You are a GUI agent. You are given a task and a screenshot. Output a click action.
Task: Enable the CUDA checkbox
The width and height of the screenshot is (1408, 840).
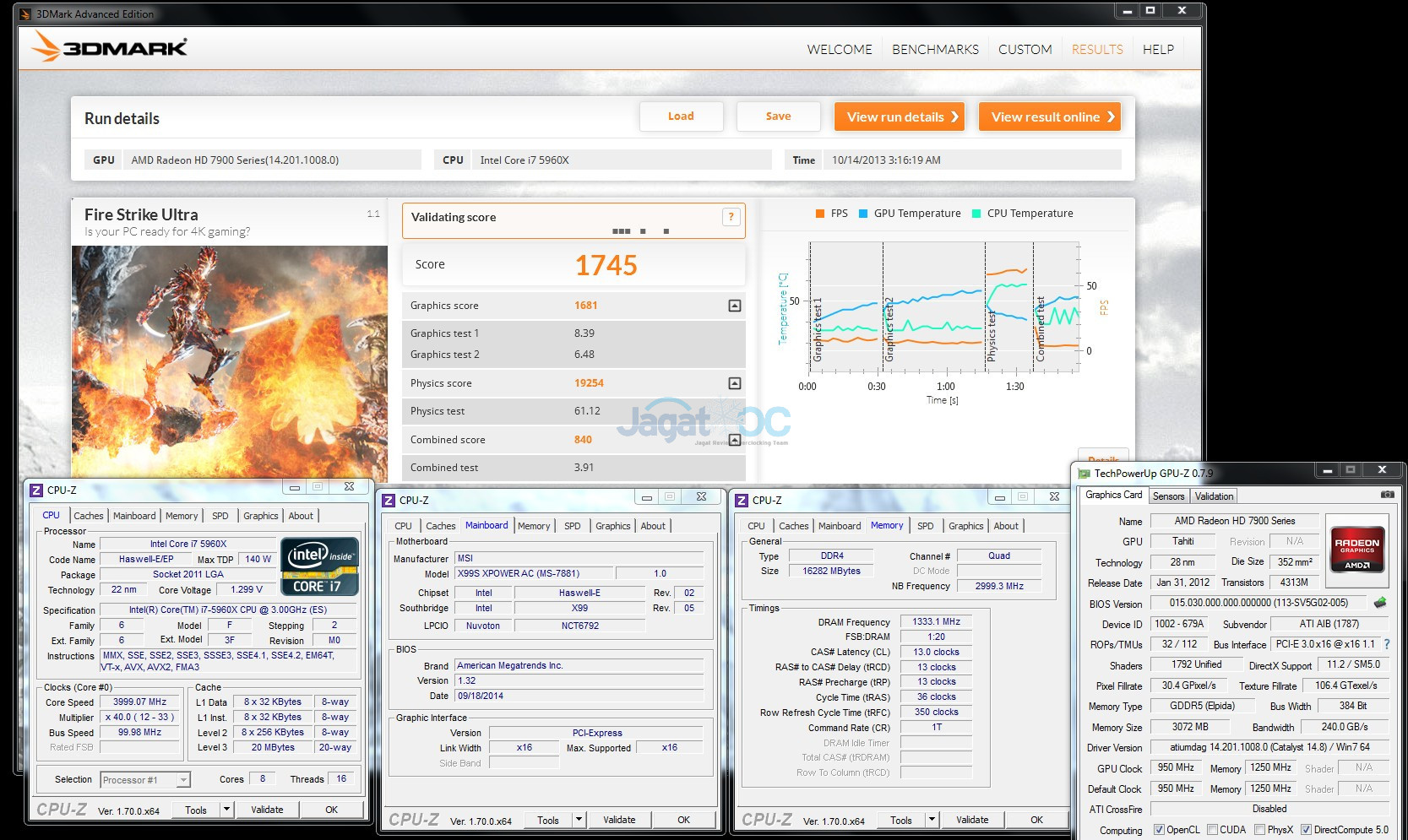[1212, 830]
